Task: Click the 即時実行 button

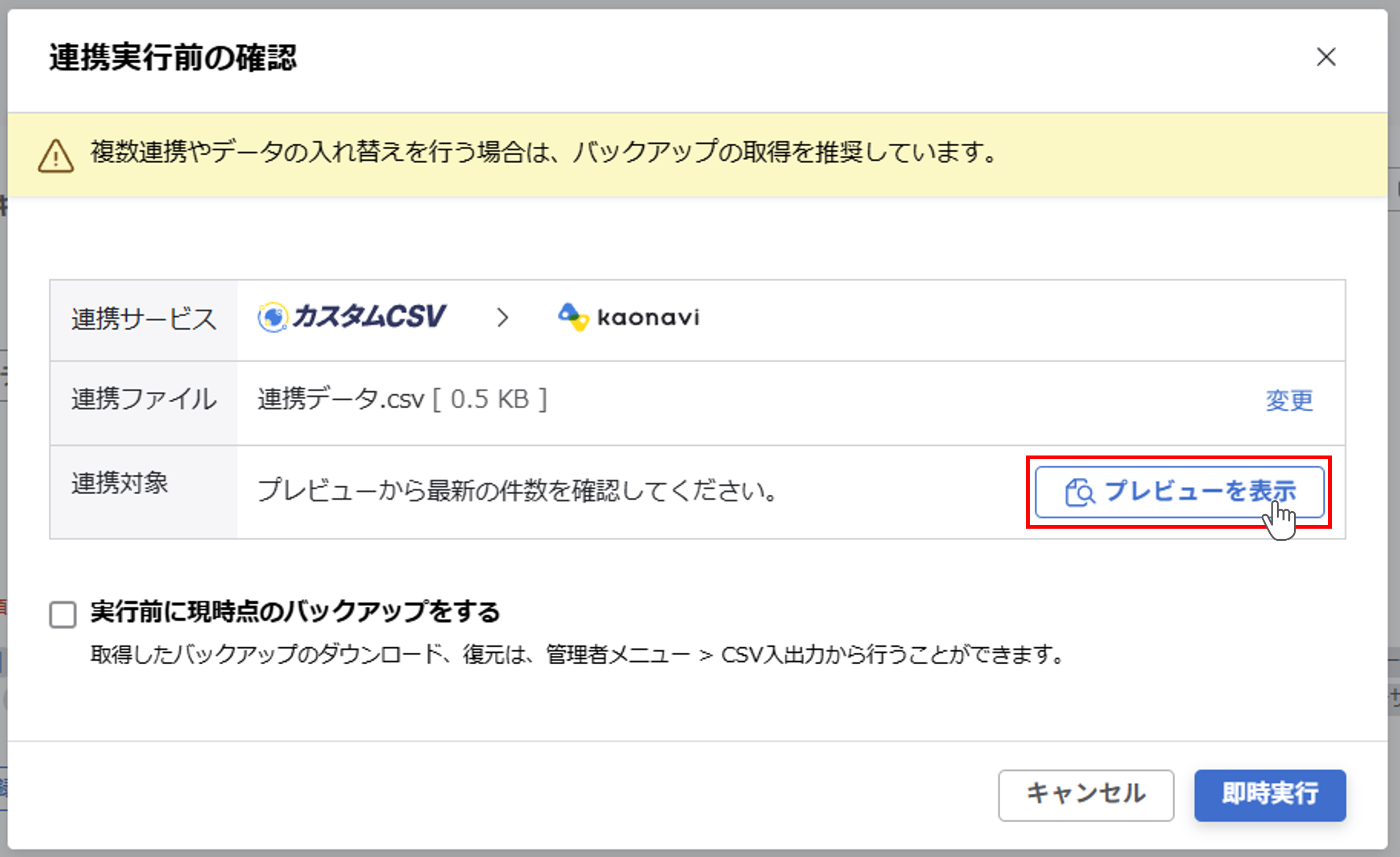Action: (x=1270, y=795)
